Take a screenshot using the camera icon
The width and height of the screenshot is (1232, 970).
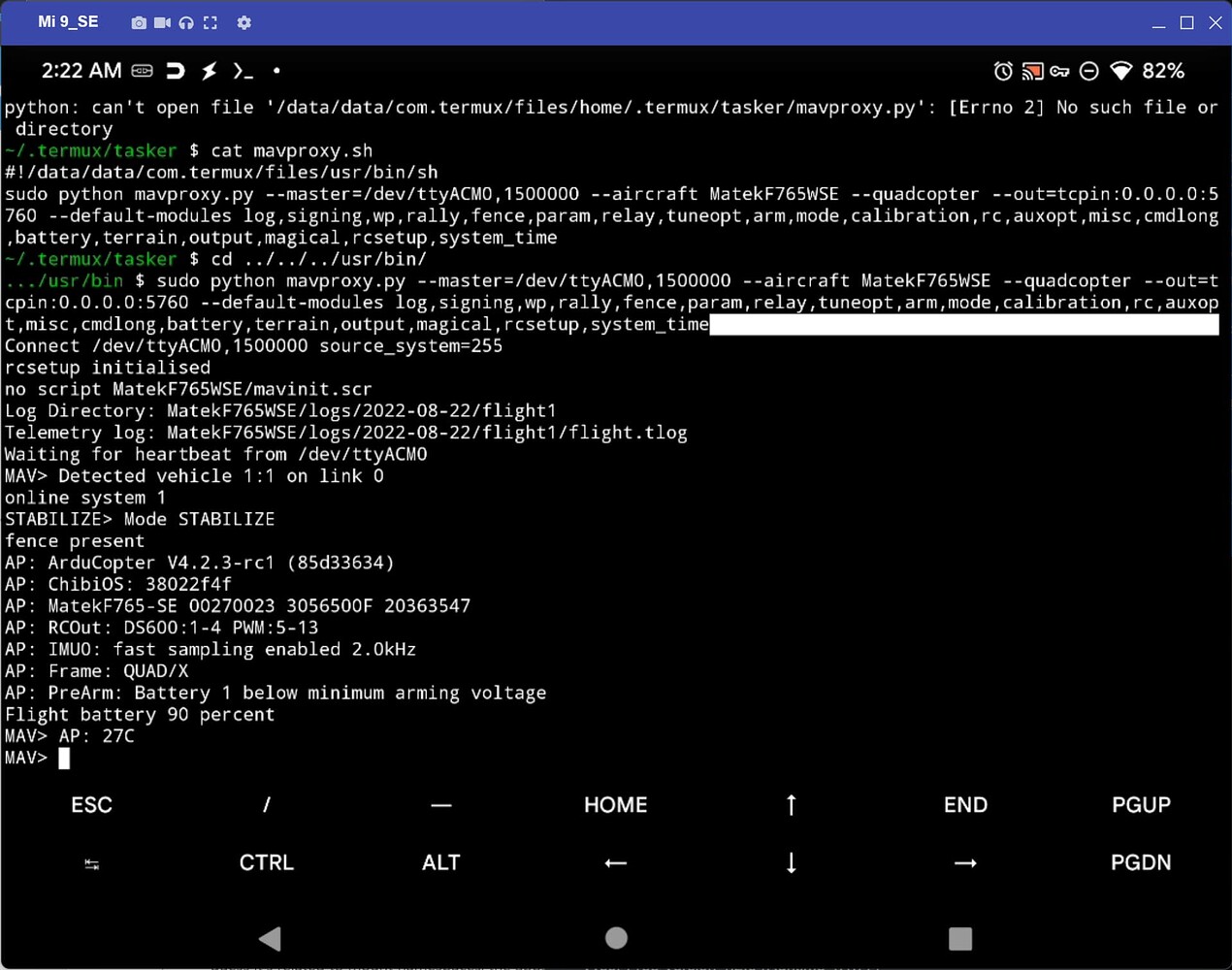[138, 22]
